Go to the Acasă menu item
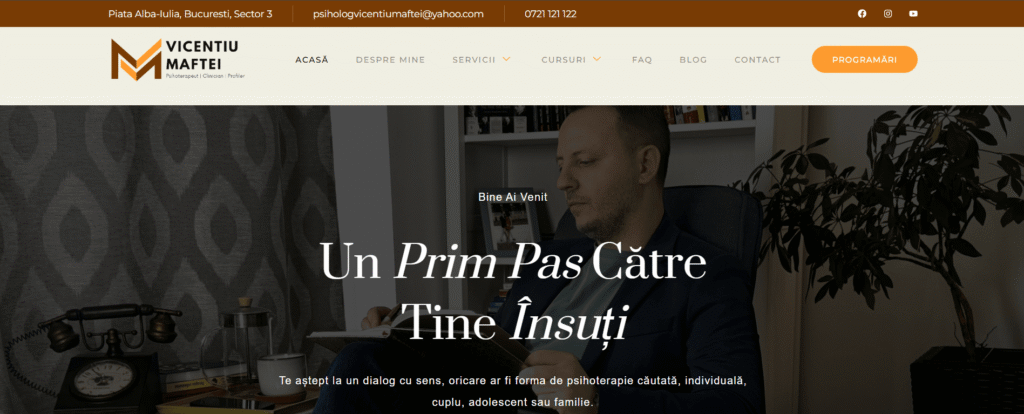Viewport: 1024px width, 414px height. [x=312, y=60]
